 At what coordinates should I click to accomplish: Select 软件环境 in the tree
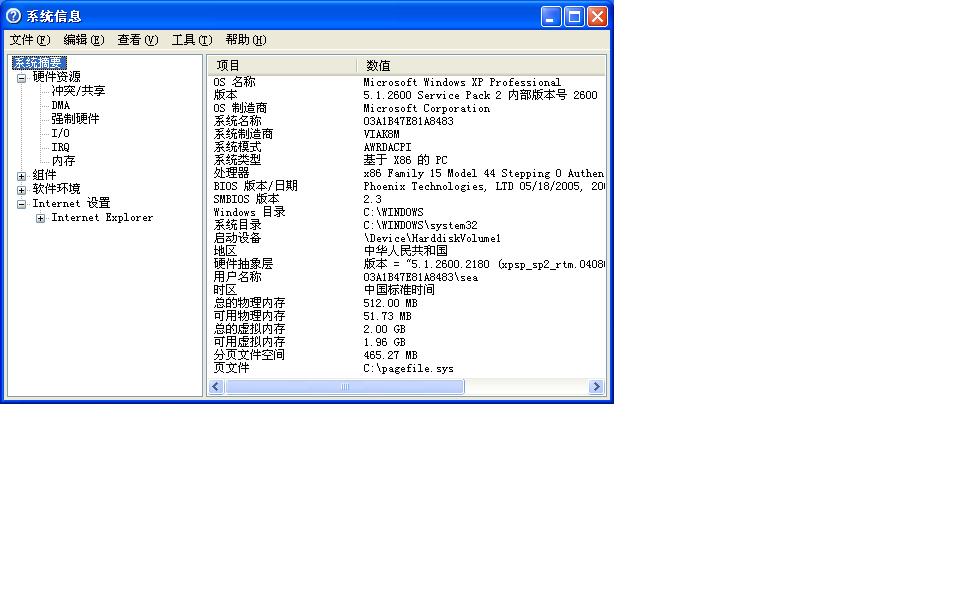click(x=56, y=189)
